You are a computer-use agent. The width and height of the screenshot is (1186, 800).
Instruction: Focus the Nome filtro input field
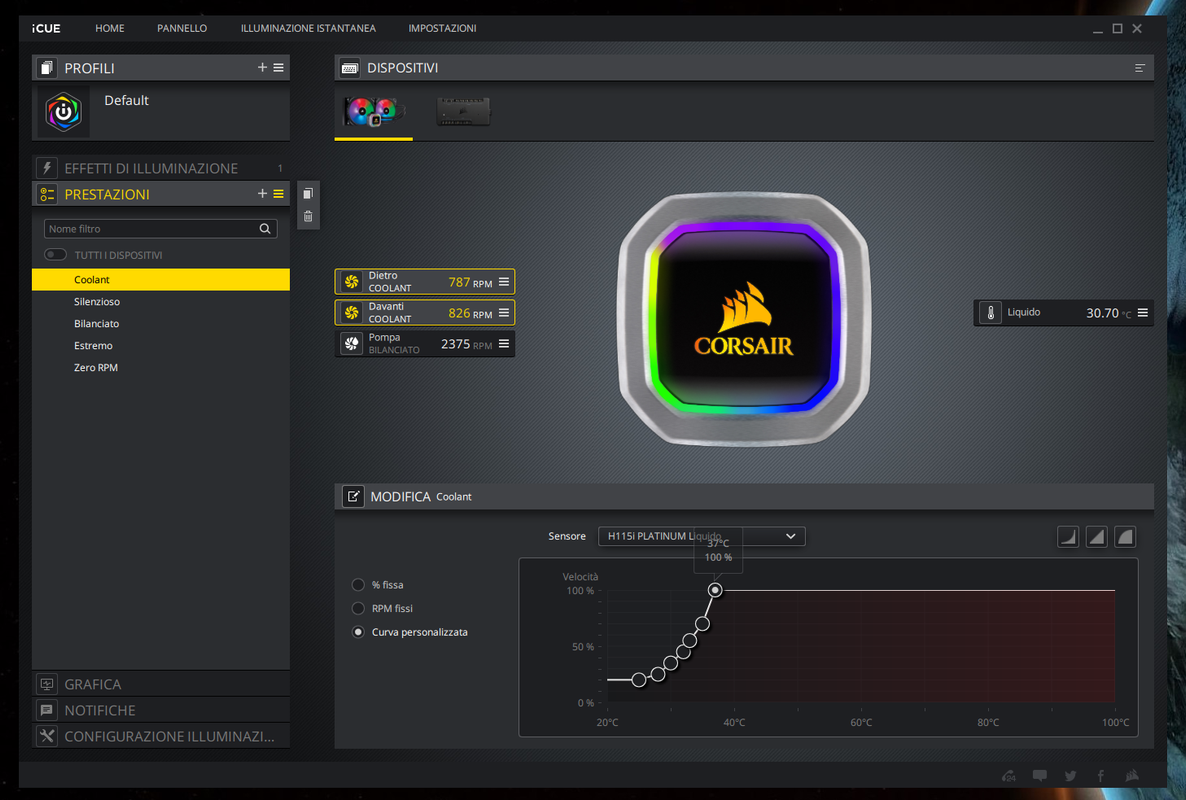point(160,228)
